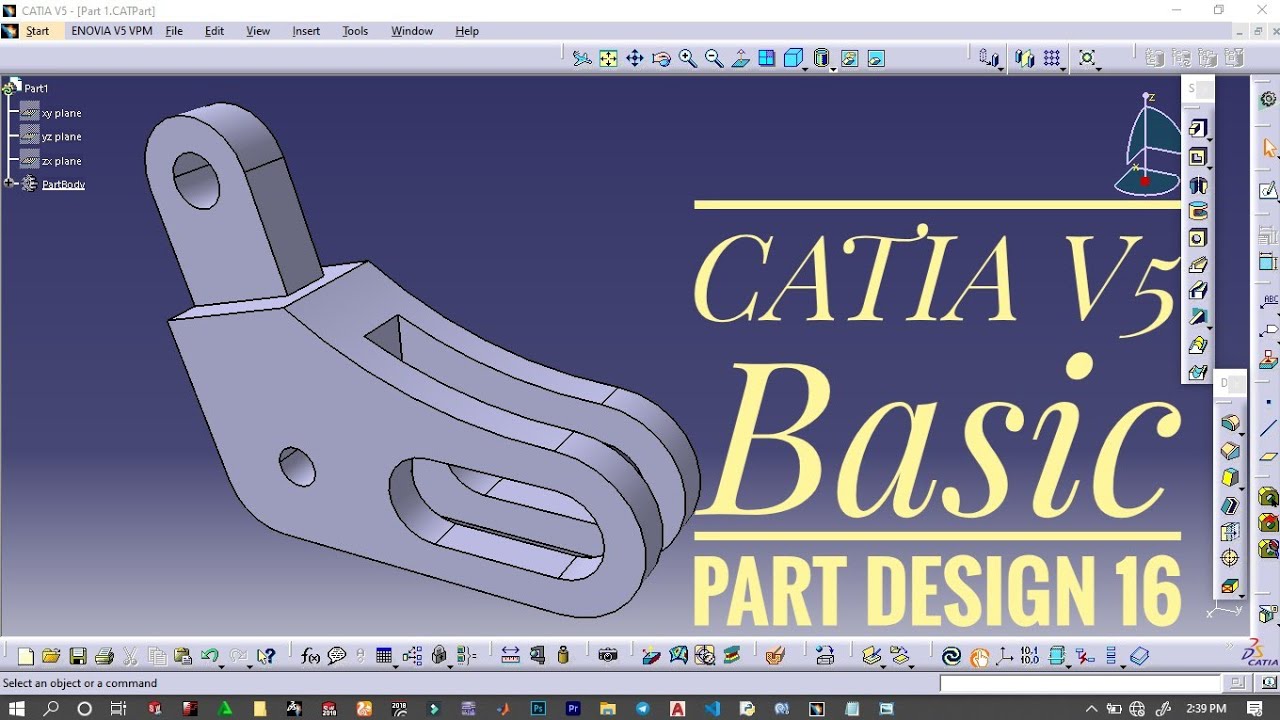This screenshot has height=720, width=1280.
Task: Select the Edge Fillet tool
Action: [1230, 423]
